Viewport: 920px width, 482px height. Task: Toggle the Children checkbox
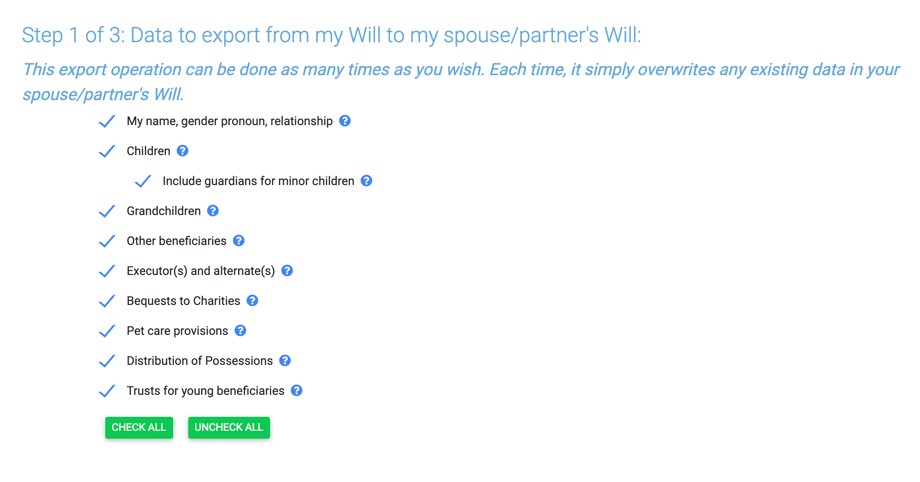click(x=107, y=152)
